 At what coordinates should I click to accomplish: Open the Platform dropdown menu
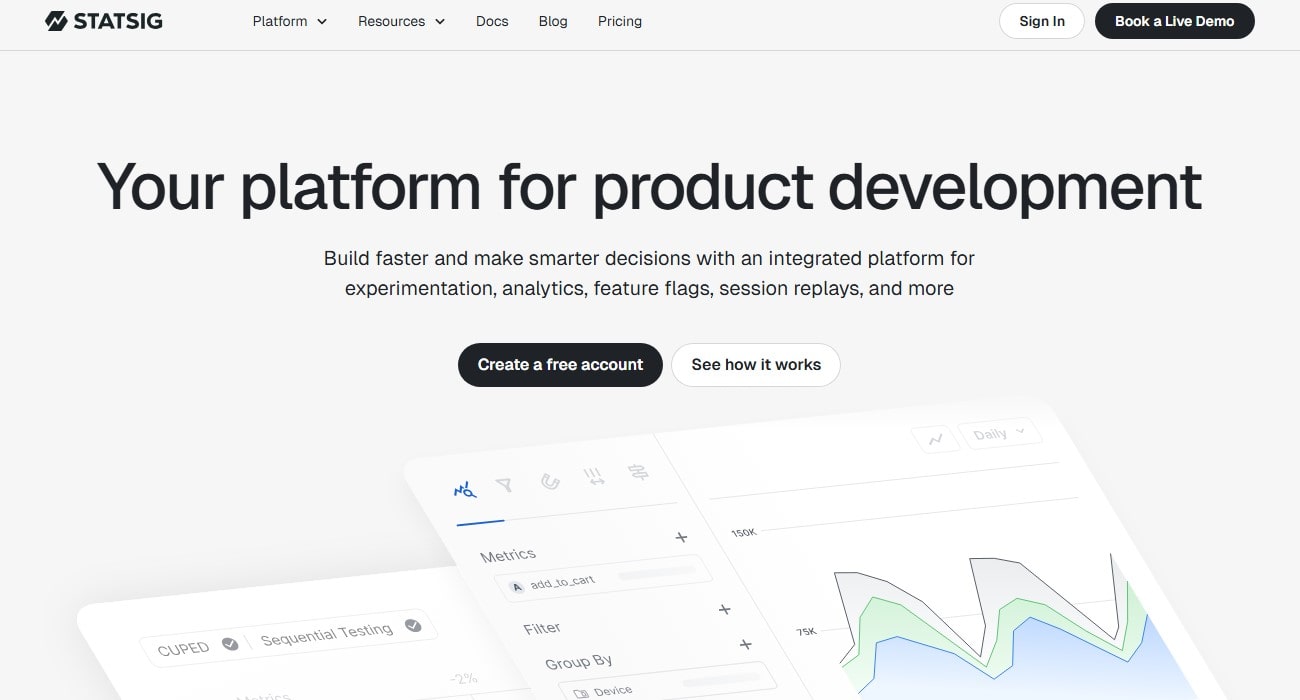tap(290, 21)
